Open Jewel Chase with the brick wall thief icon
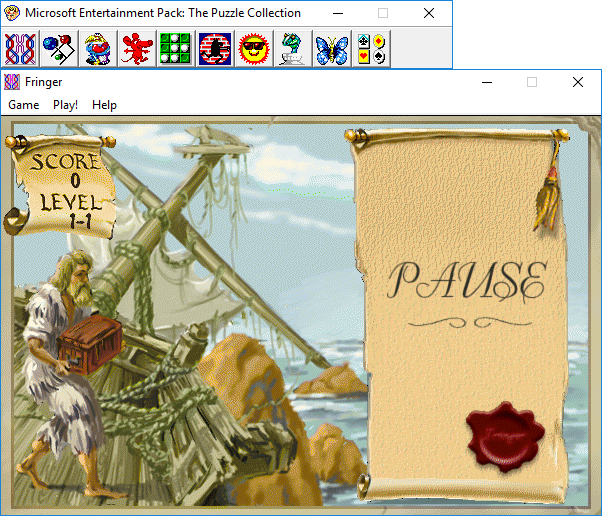 [215, 49]
